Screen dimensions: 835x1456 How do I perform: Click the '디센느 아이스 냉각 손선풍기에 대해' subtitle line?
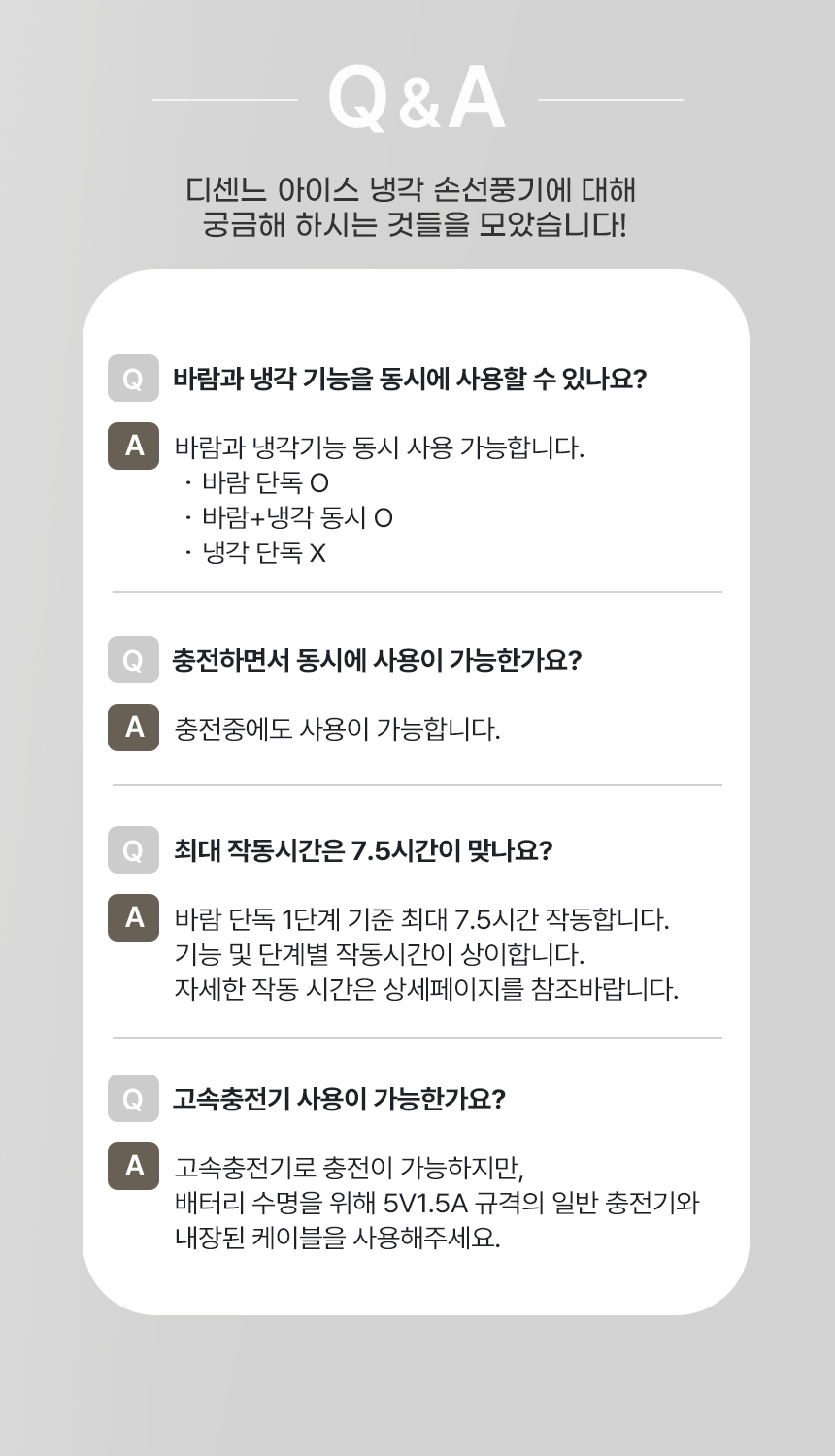pos(411,189)
